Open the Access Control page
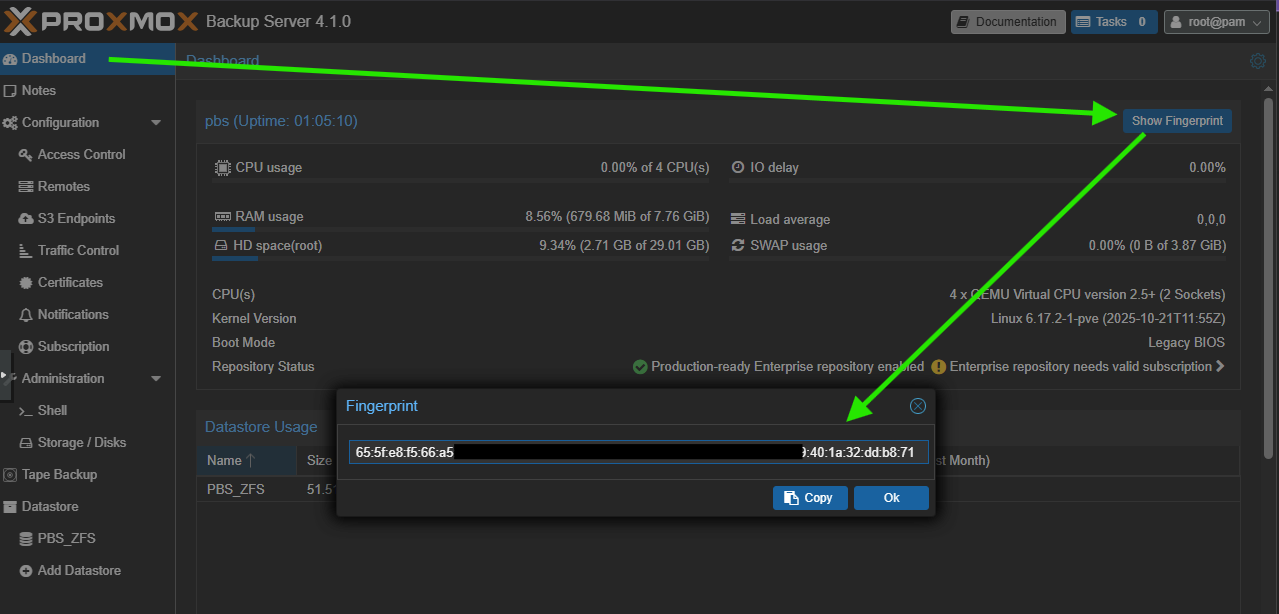Image resolution: width=1279 pixels, height=614 pixels. point(81,154)
